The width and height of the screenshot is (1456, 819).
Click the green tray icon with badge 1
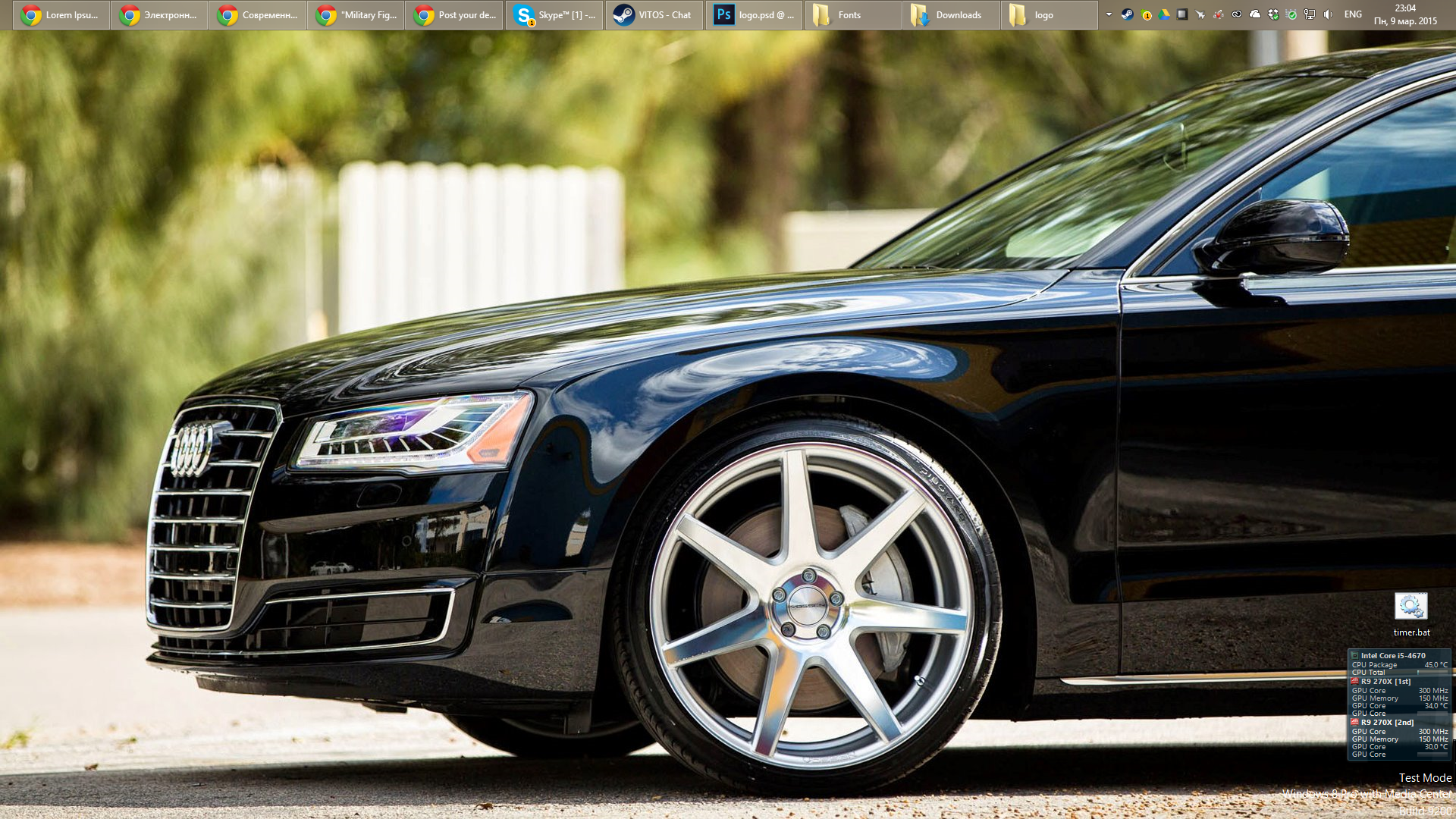(x=1146, y=14)
